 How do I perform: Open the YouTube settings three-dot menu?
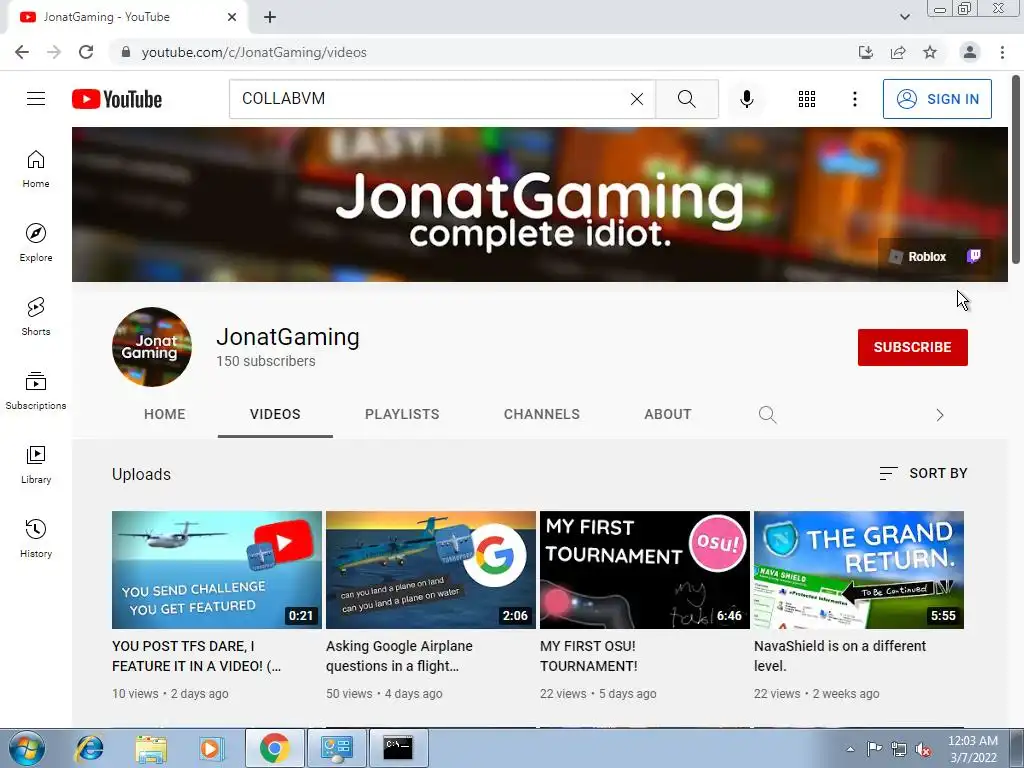tap(854, 99)
